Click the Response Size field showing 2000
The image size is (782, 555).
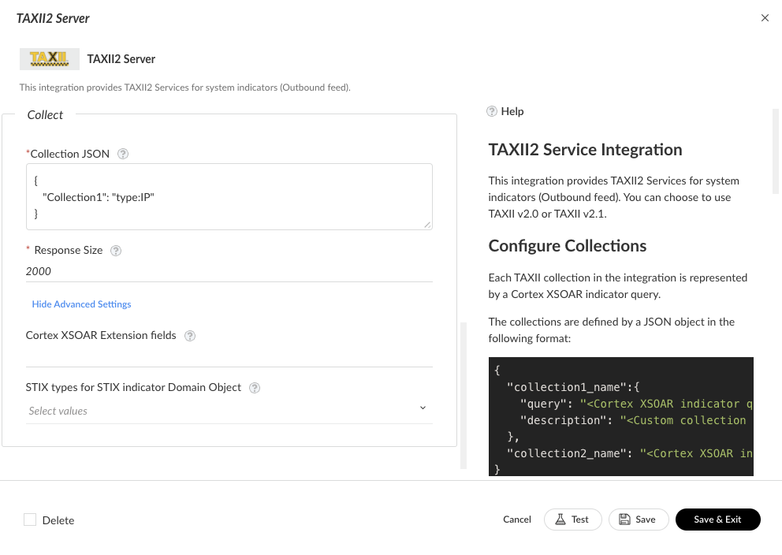tap(229, 271)
